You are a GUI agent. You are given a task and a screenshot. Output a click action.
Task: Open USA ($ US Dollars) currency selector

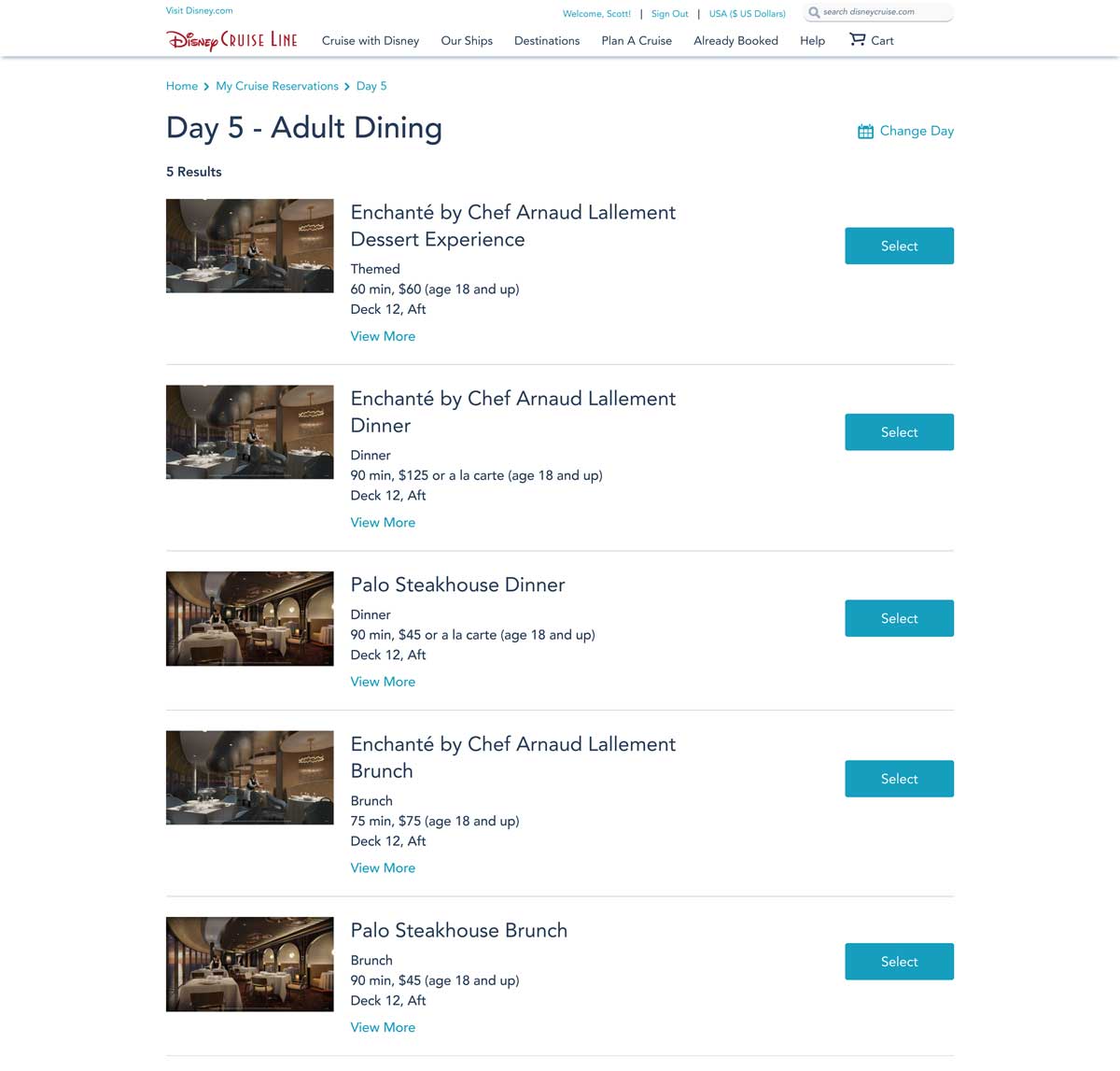[747, 14]
